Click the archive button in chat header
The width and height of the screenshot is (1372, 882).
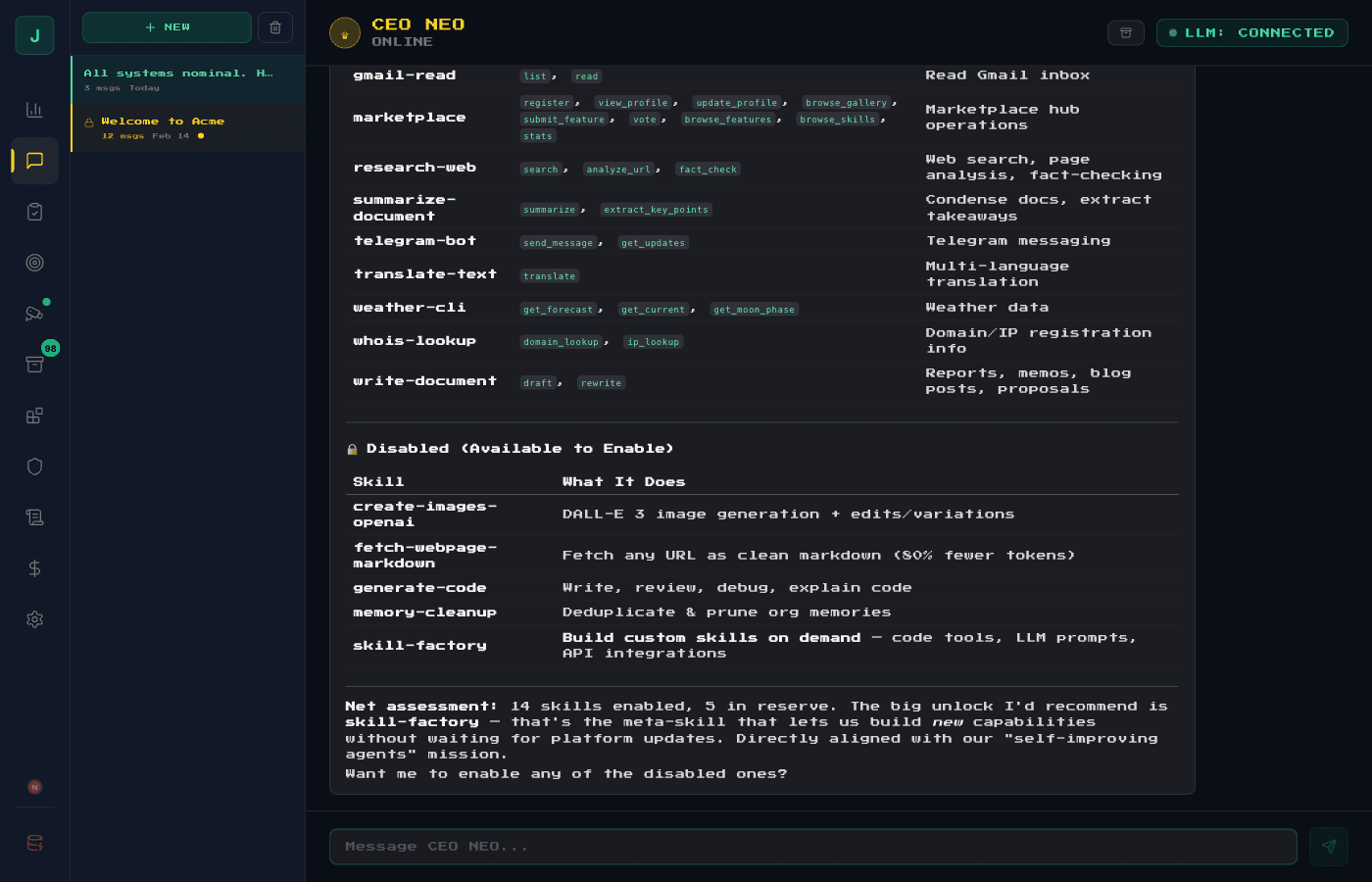1126,33
